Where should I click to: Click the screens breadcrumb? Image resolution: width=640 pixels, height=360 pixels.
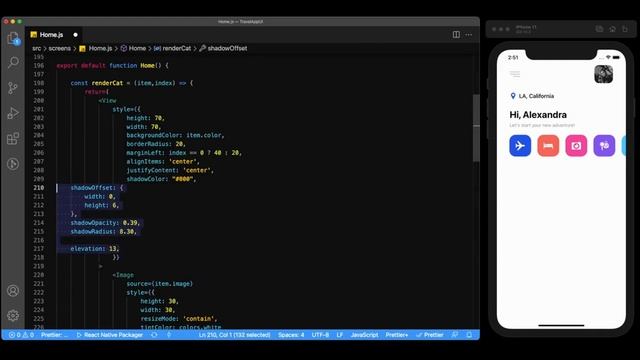(60, 48)
